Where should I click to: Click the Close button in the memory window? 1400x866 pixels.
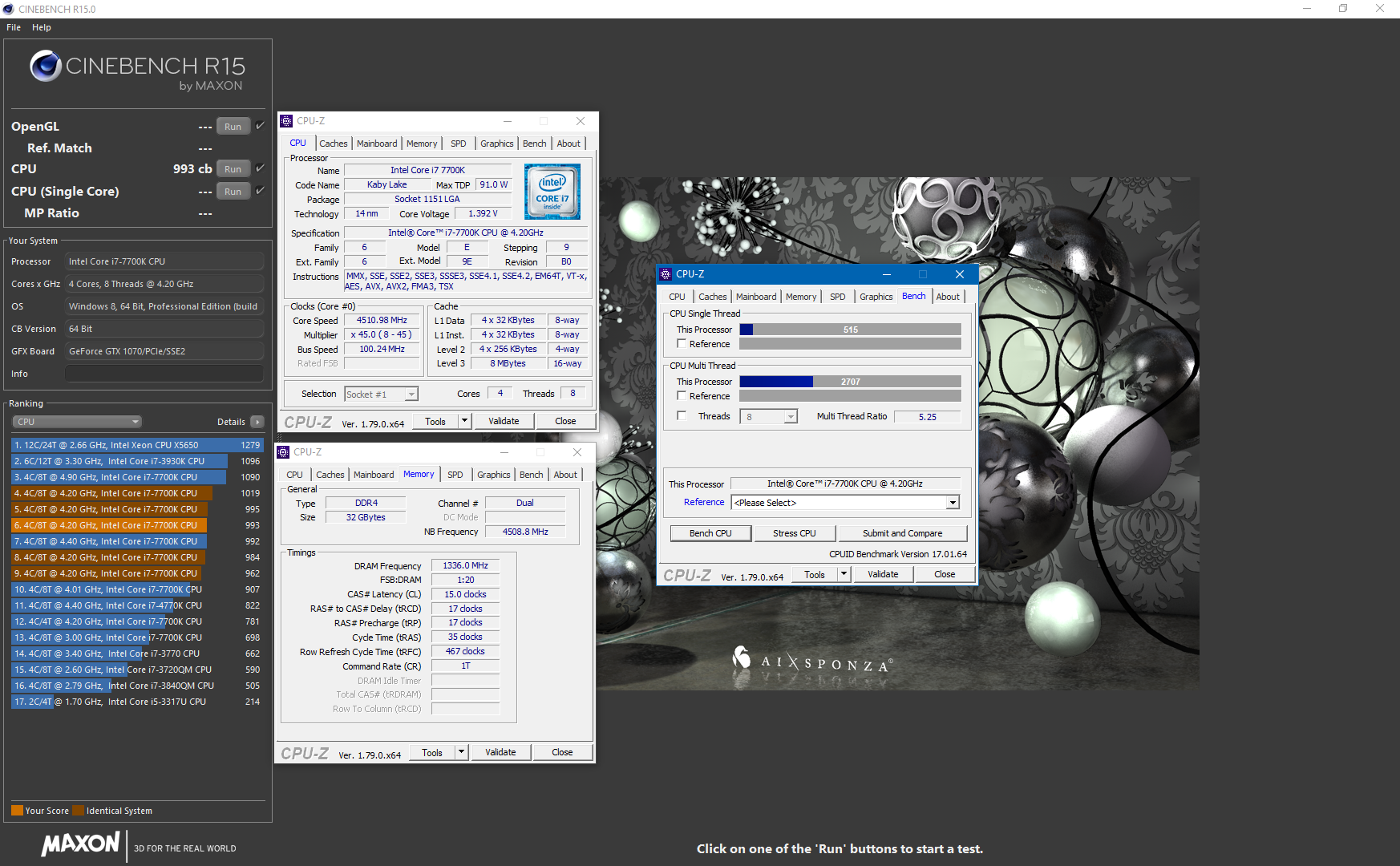click(x=562, y=752)
